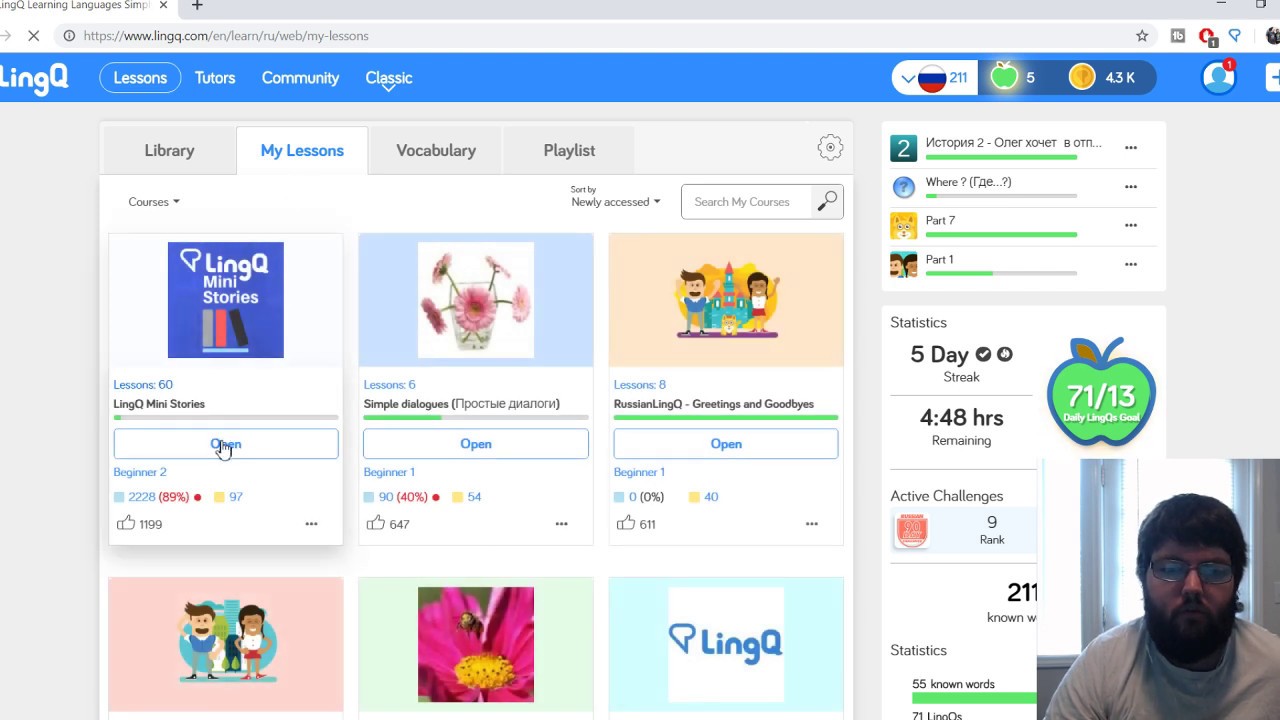Click the site info icon in address bar

point(69,35)
